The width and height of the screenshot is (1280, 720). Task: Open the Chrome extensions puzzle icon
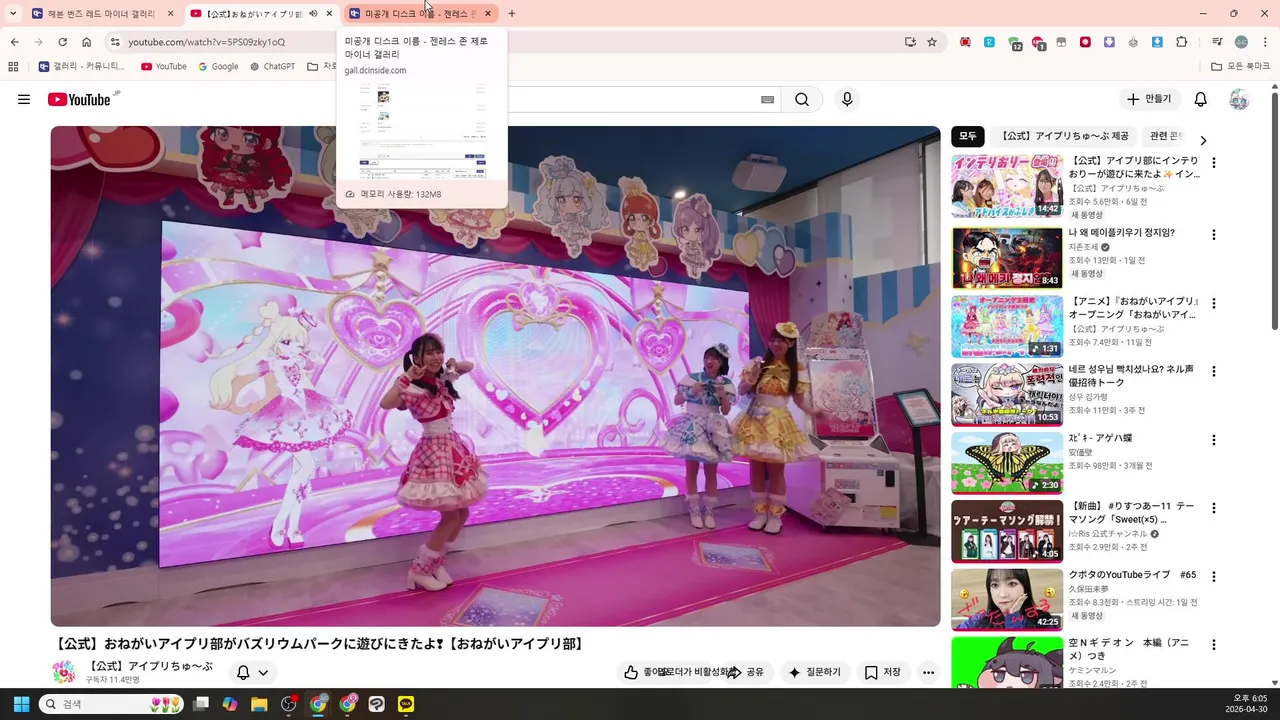[1181, 42]
